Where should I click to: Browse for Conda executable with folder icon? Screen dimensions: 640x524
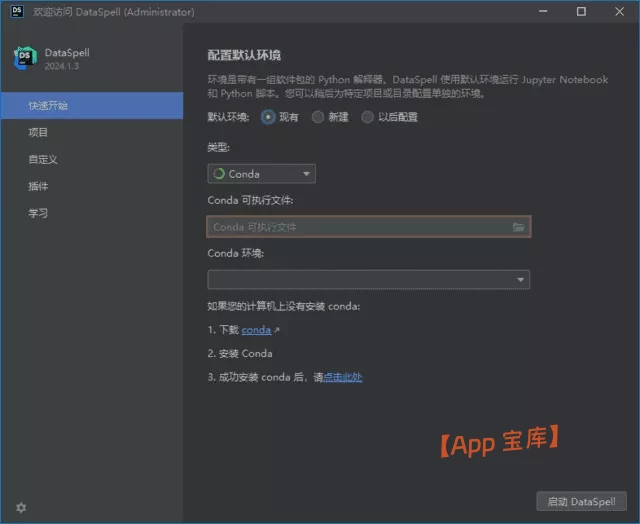pos(518,227)
